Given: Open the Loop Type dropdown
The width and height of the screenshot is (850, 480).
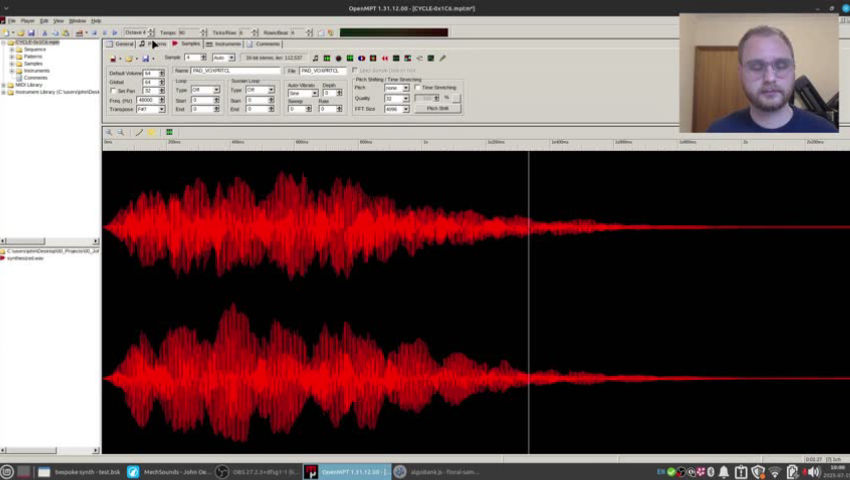Looking at the screenshot, I should tap(205, 91).
